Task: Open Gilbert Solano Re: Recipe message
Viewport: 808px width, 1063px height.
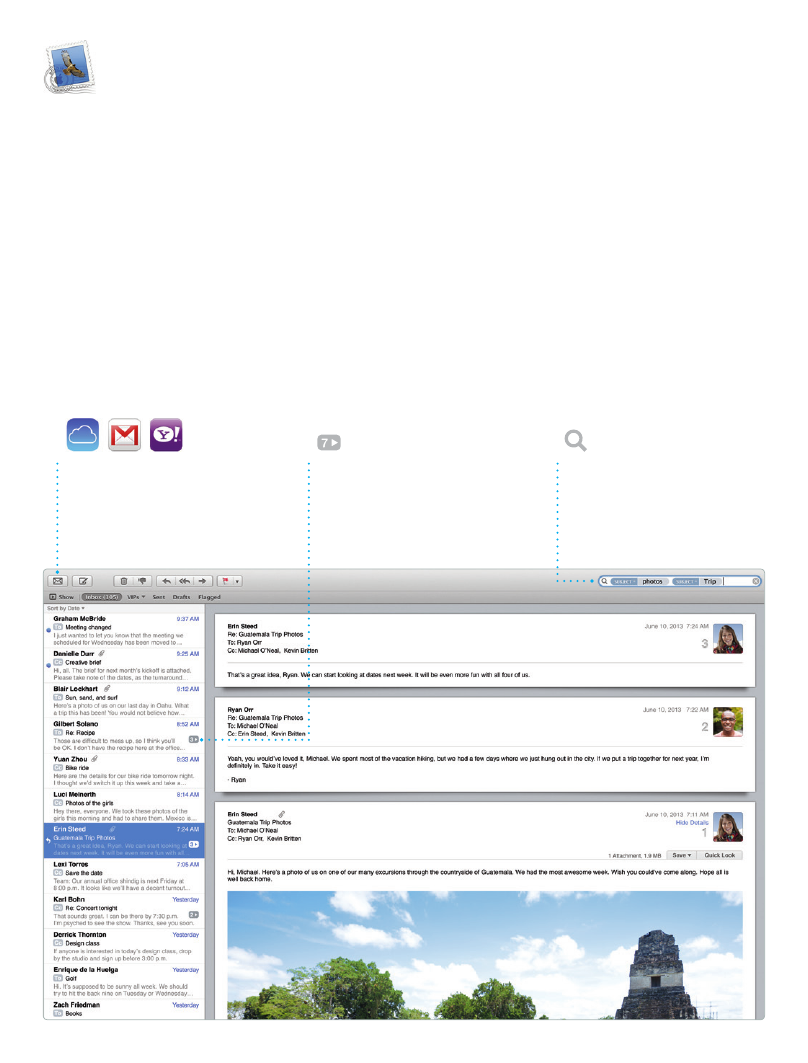Action: click(x=125, y=736)
